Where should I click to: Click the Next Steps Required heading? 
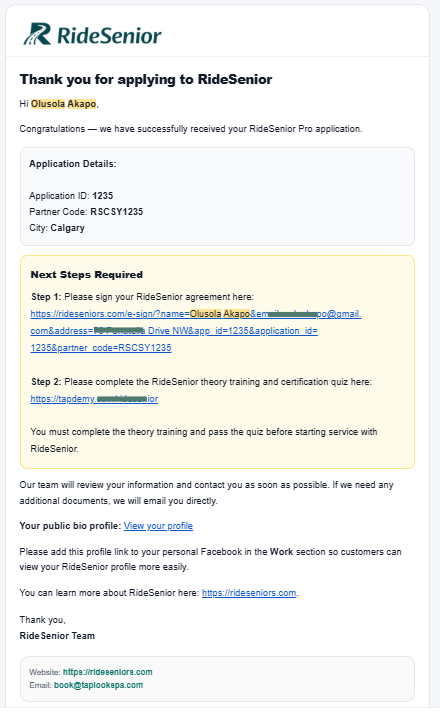[87, 275]
